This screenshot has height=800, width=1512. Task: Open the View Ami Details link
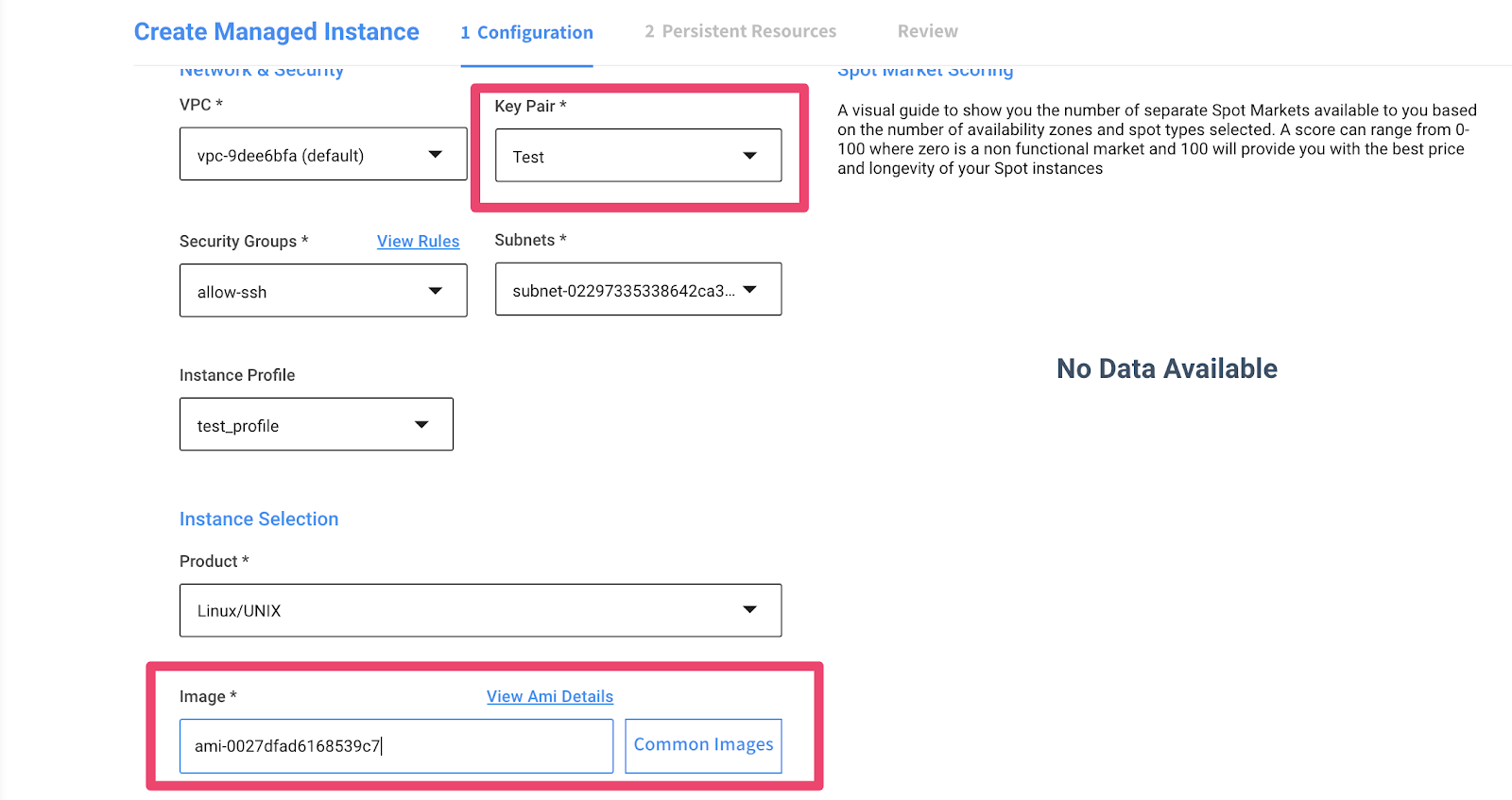[x=550, y=696]
